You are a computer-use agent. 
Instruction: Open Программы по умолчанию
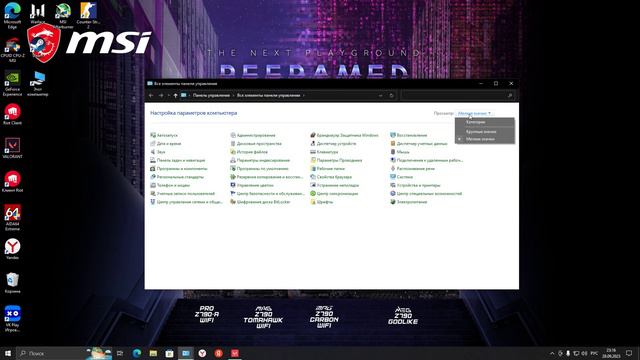(x=259, y=169)
